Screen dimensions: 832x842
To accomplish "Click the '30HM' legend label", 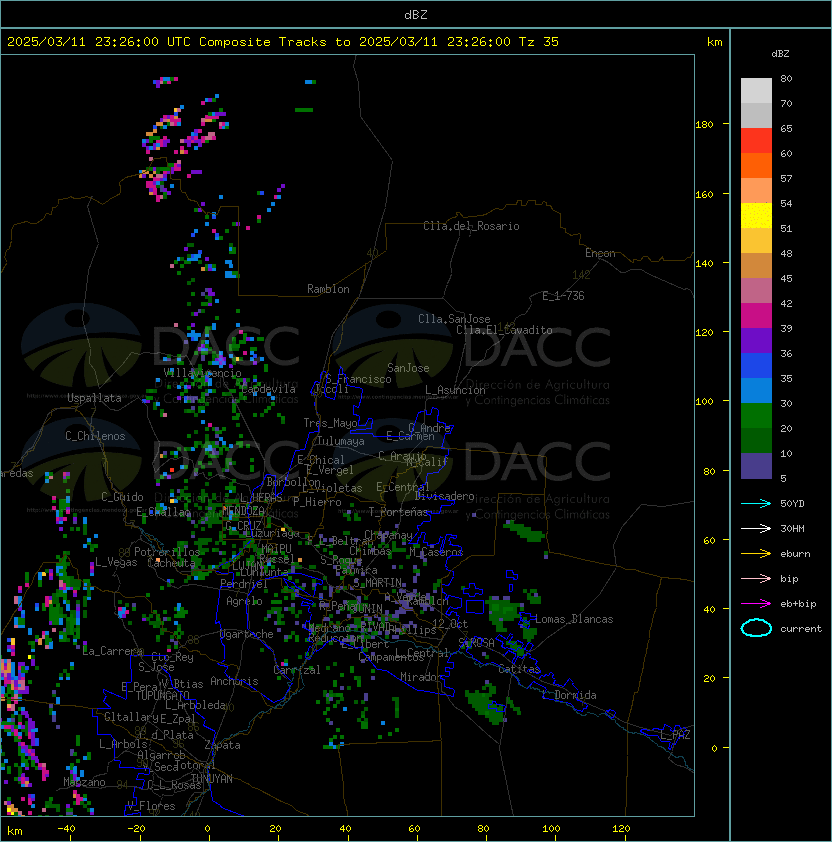I will click(x=792, y=529).
